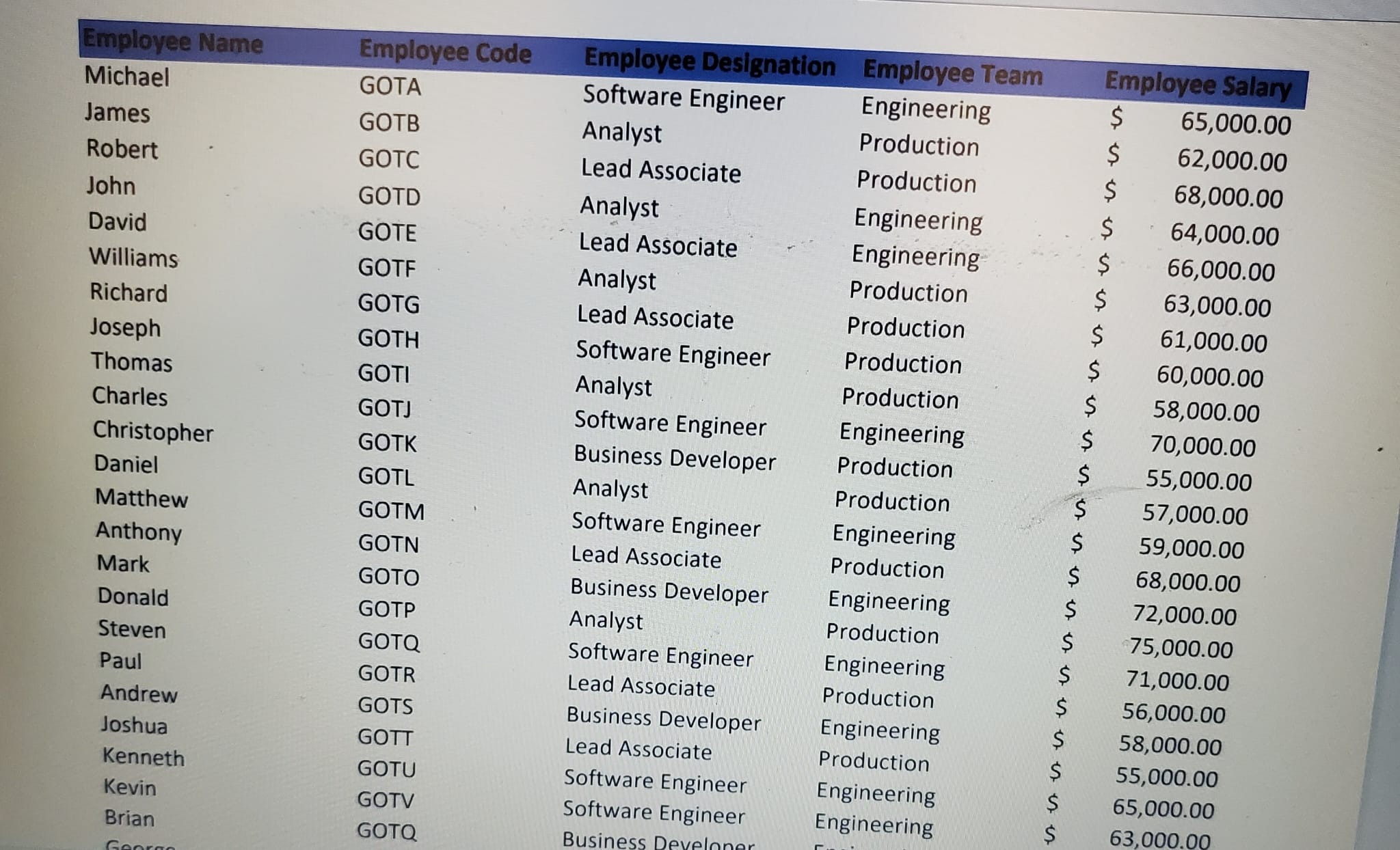Select Donald's name cell

(133, 596)
